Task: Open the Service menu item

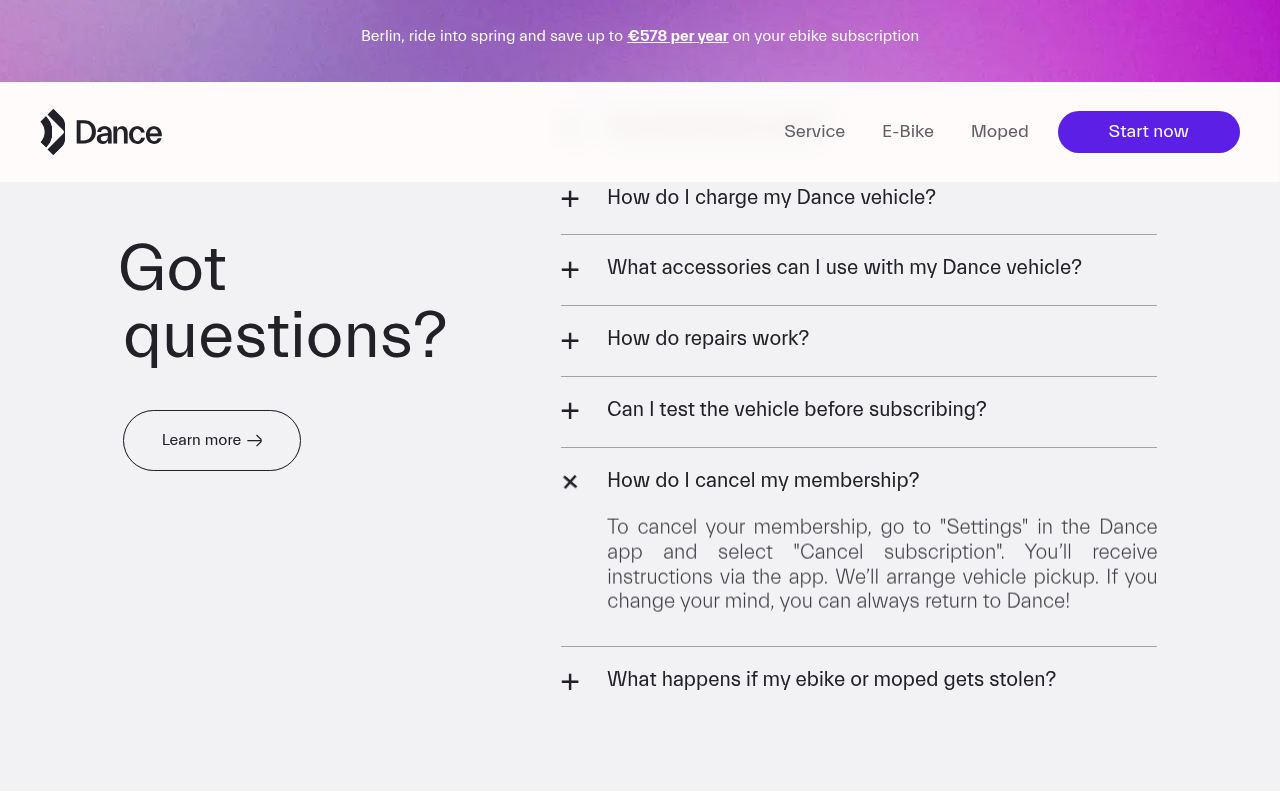Action: (x=814, y=132)
